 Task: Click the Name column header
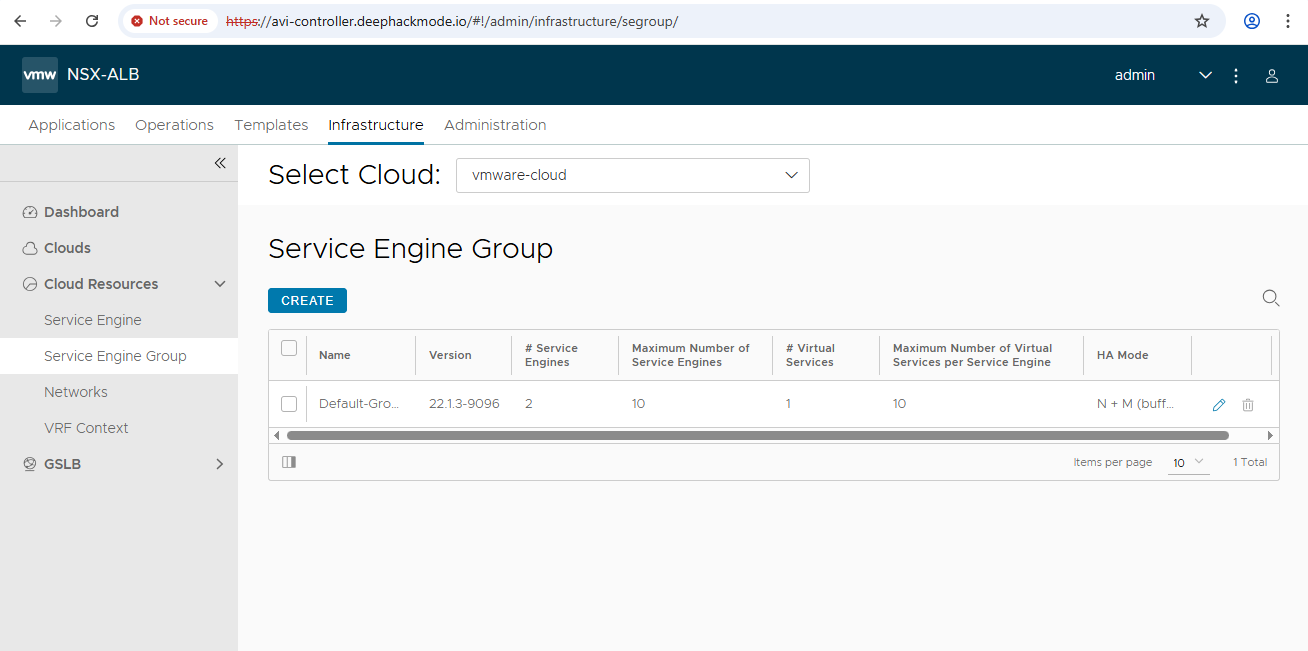coord(335,355)
